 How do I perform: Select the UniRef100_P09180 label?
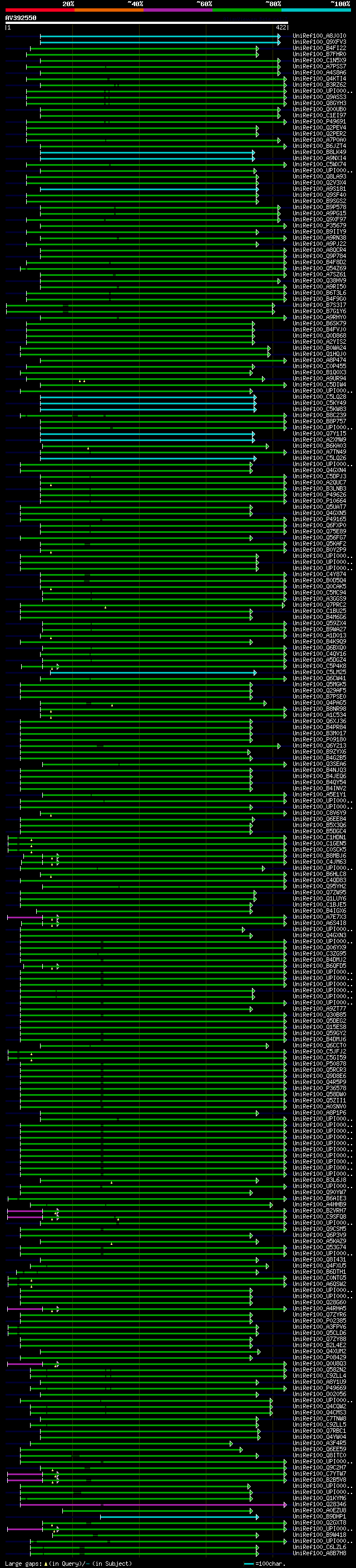[319, 739]
